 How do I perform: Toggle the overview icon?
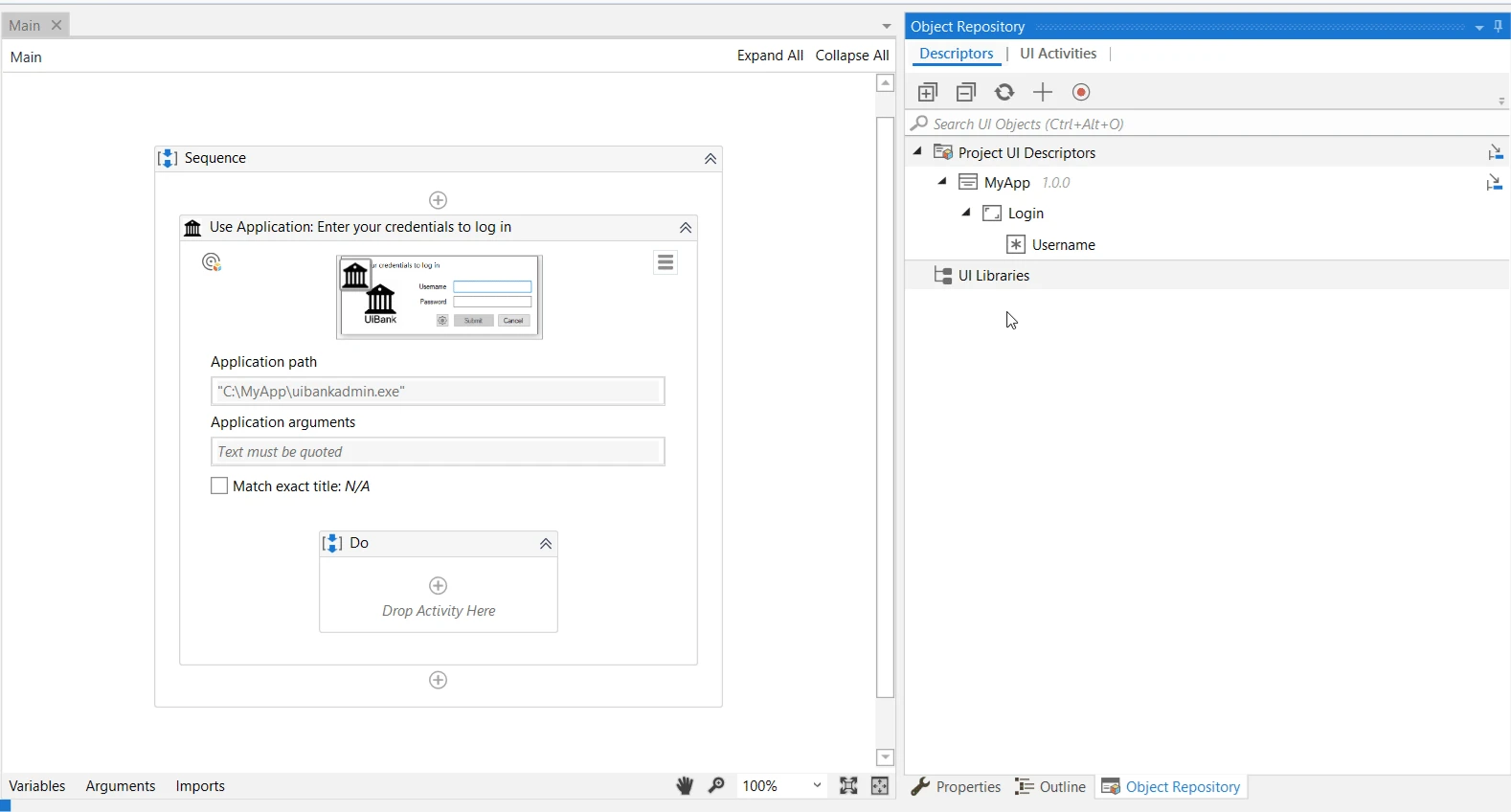click(x=880, y=786)
